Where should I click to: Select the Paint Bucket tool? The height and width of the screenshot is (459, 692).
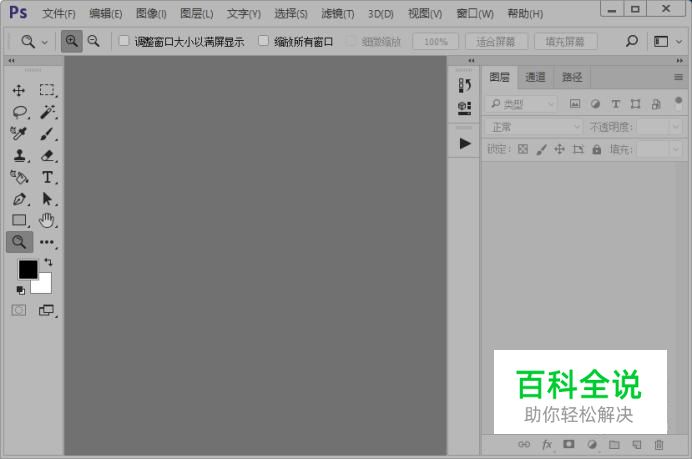point(19,177)
